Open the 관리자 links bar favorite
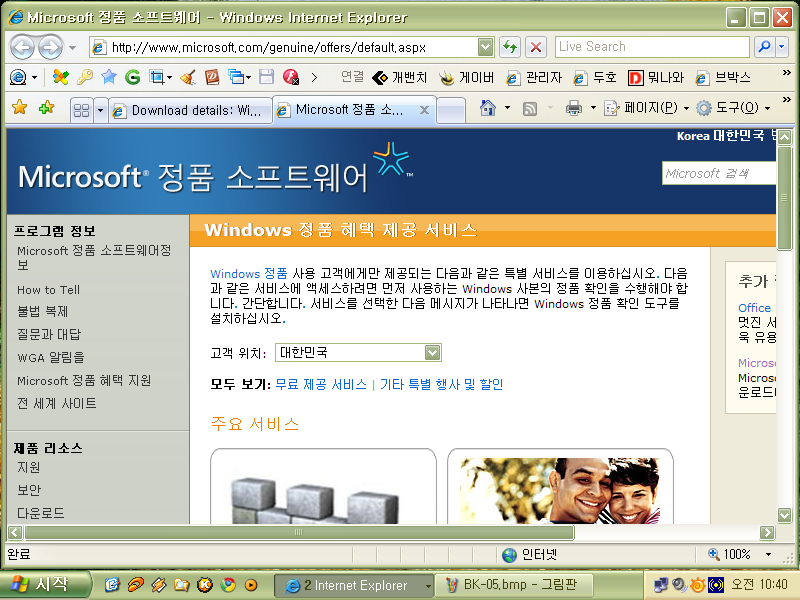The width and height of the screenshot is (800, 600). click(534, 78)
